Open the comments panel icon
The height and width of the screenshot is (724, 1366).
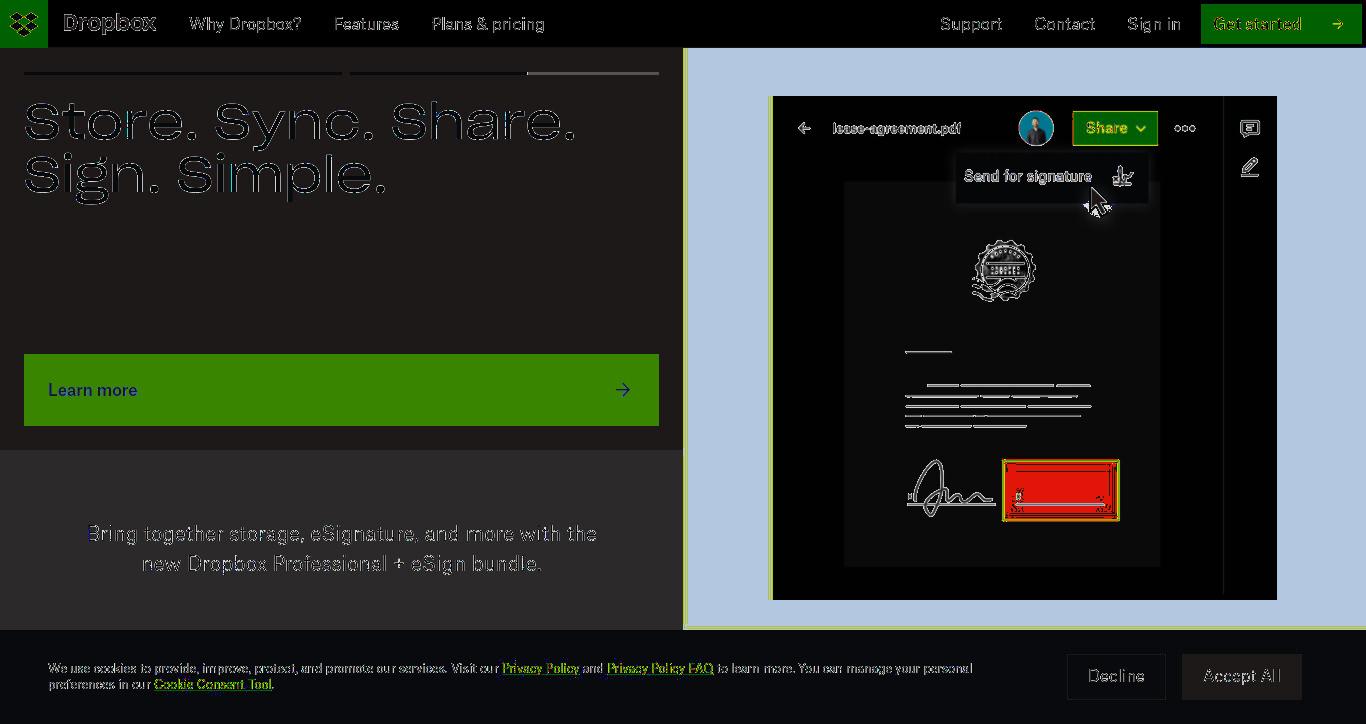[1250, 128]
